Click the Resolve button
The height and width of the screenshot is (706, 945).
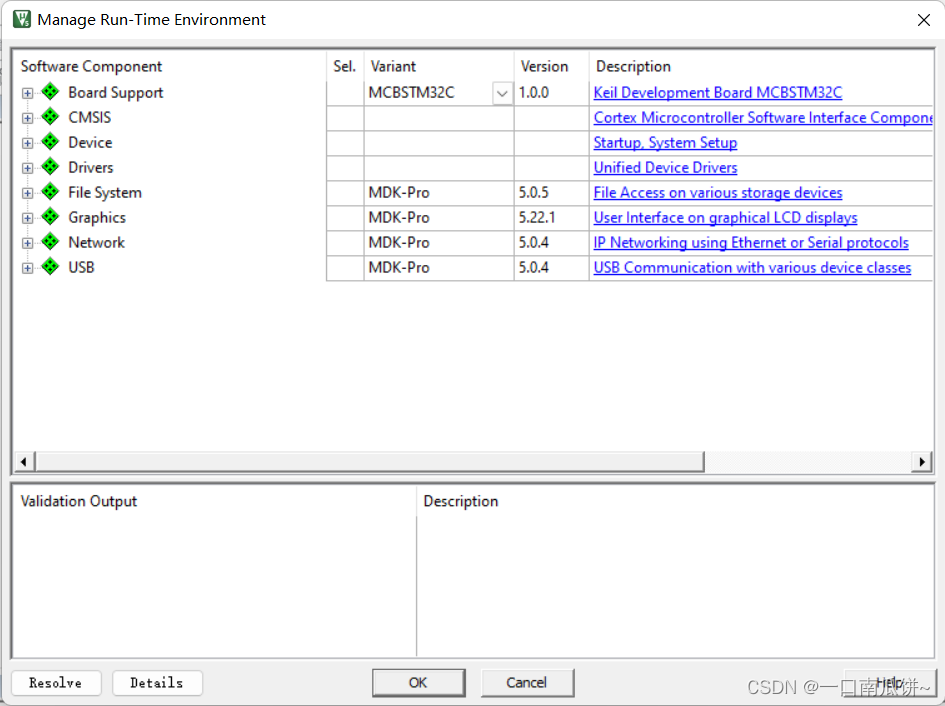(x=56, y=682)
